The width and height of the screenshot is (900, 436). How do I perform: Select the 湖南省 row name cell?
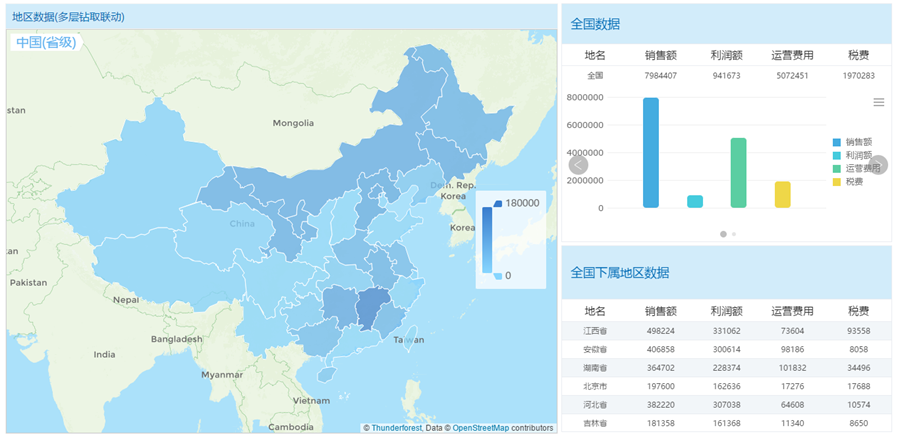coord(595,368)
